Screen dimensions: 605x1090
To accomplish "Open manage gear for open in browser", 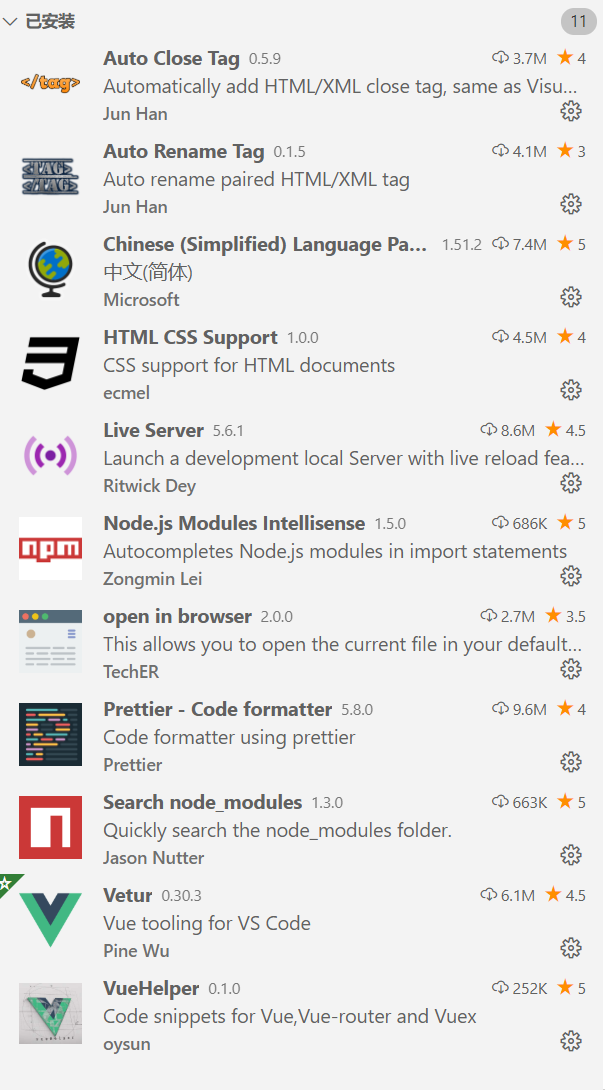I will (x=571, y=669).
